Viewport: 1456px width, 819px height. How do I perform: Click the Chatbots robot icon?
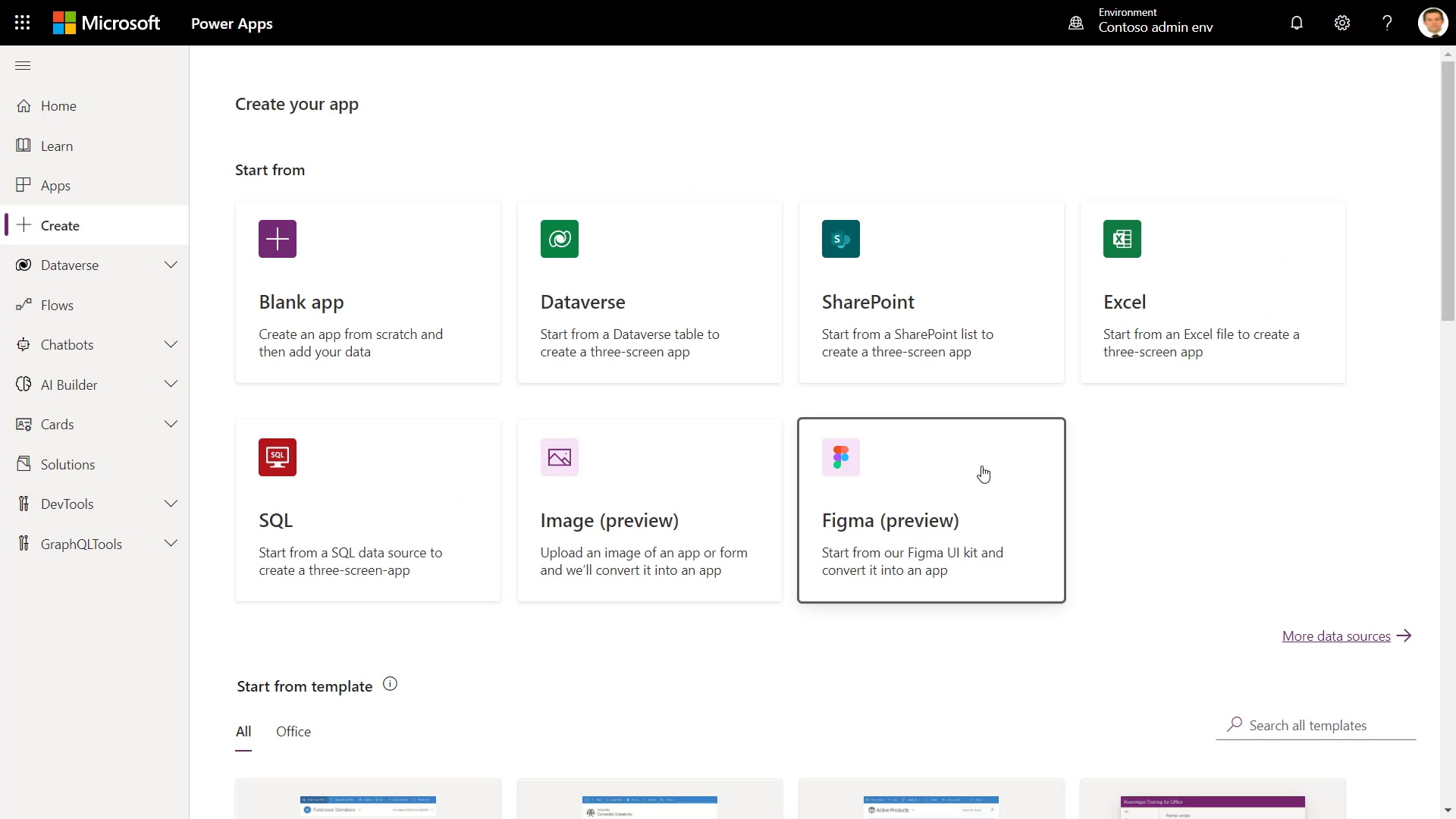coord(24,344)
